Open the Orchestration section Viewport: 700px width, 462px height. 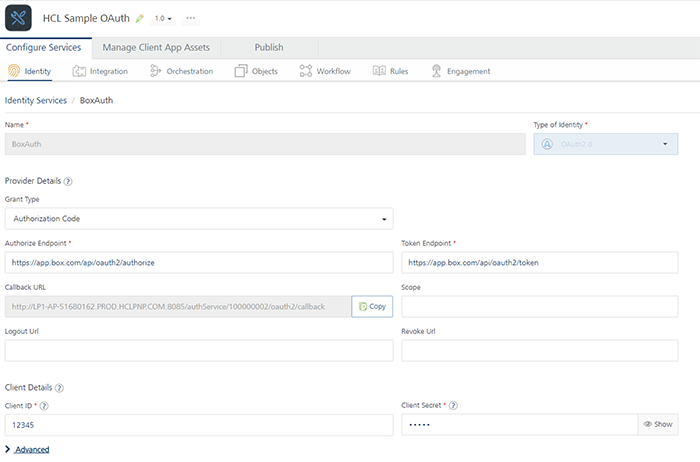[181, 72]
